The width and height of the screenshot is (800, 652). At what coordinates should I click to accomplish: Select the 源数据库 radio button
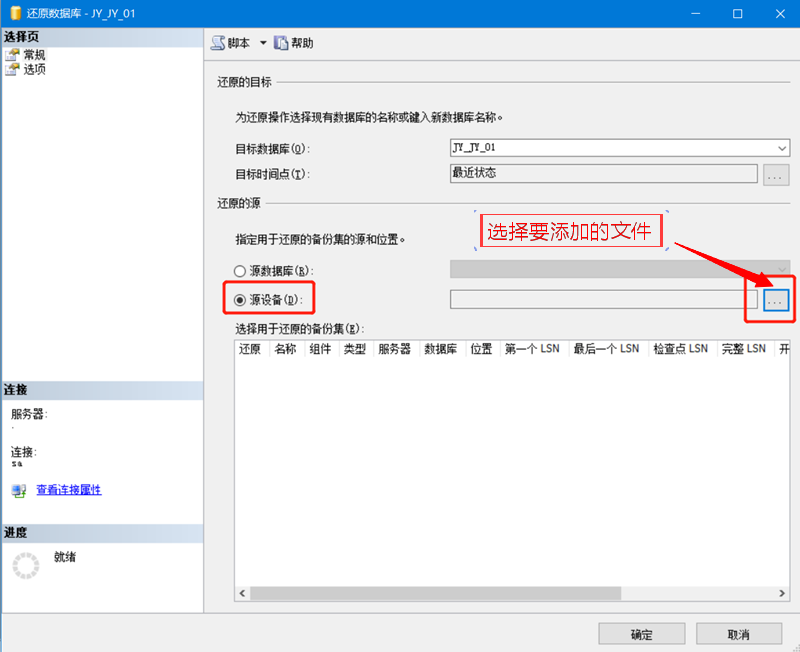point(240,271)
